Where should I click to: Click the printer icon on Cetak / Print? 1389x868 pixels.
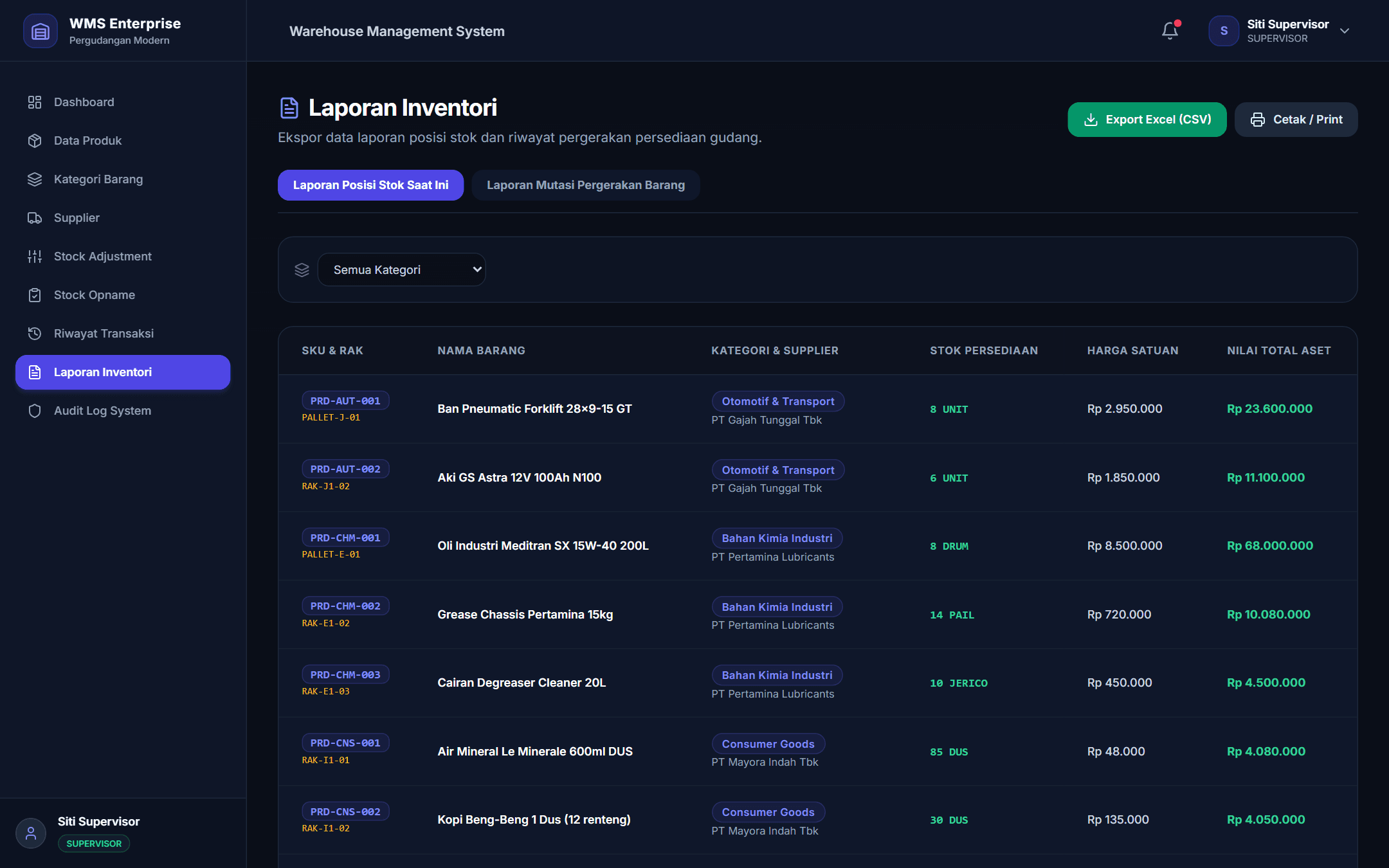pyautogui.click(x=1258, y=120)
